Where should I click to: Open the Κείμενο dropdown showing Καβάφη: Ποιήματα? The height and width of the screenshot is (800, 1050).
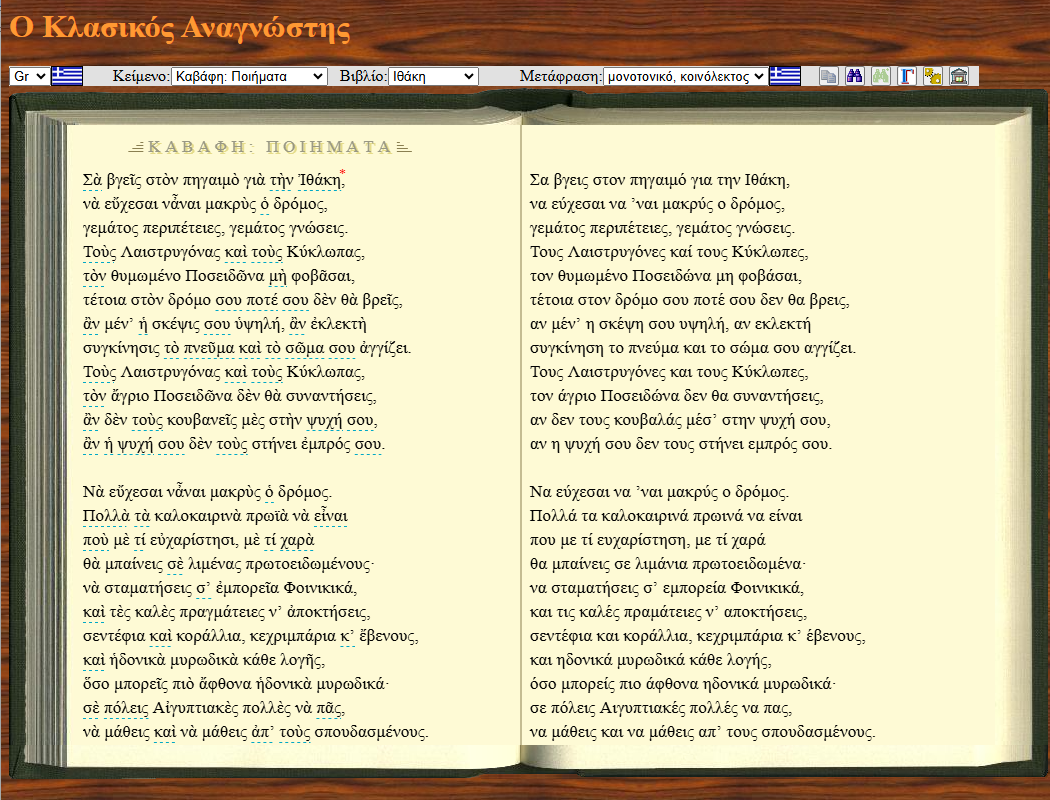point(249,76)
